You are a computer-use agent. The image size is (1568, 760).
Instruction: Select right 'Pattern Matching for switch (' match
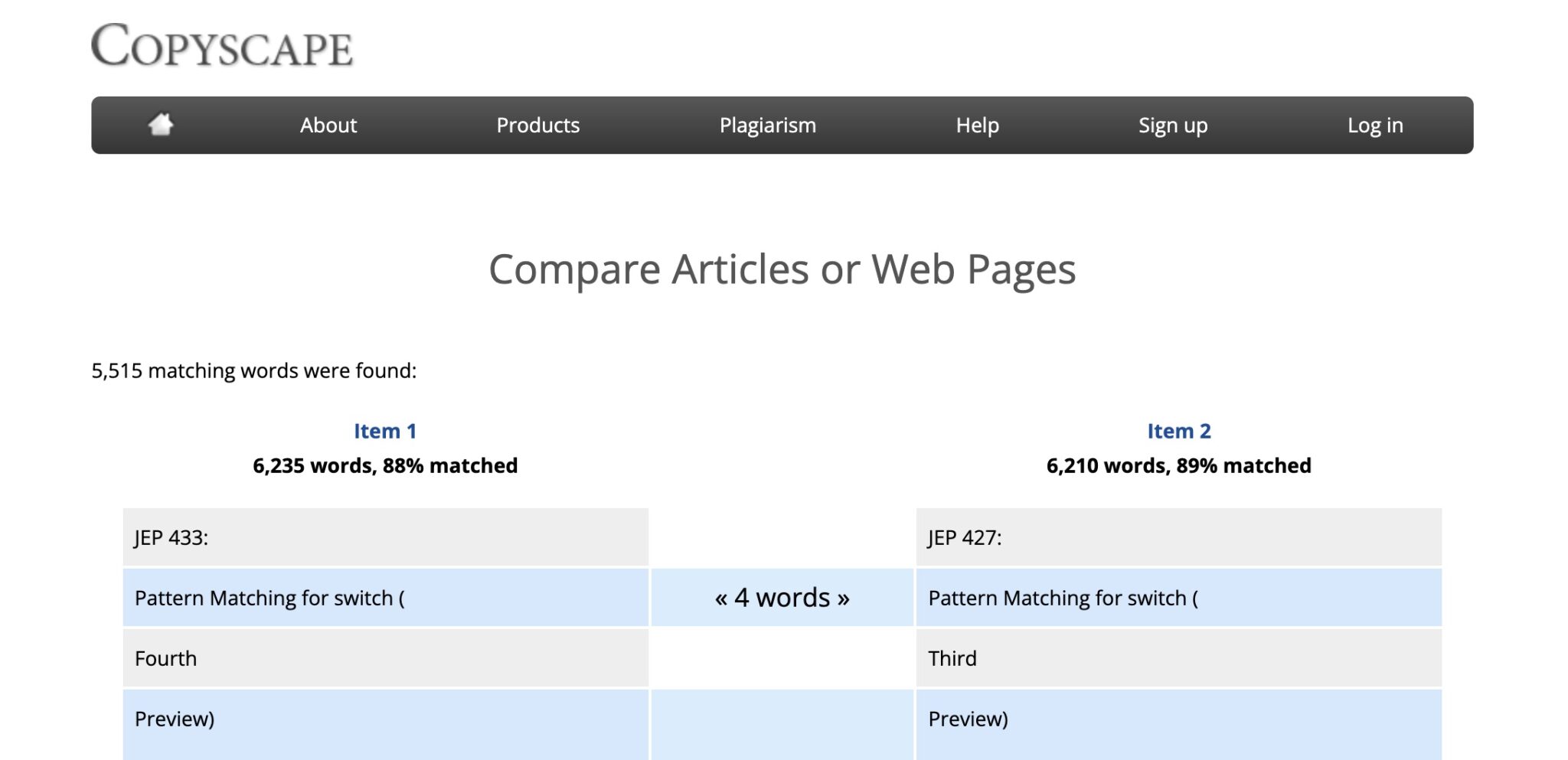click(x=1063, y=598)
